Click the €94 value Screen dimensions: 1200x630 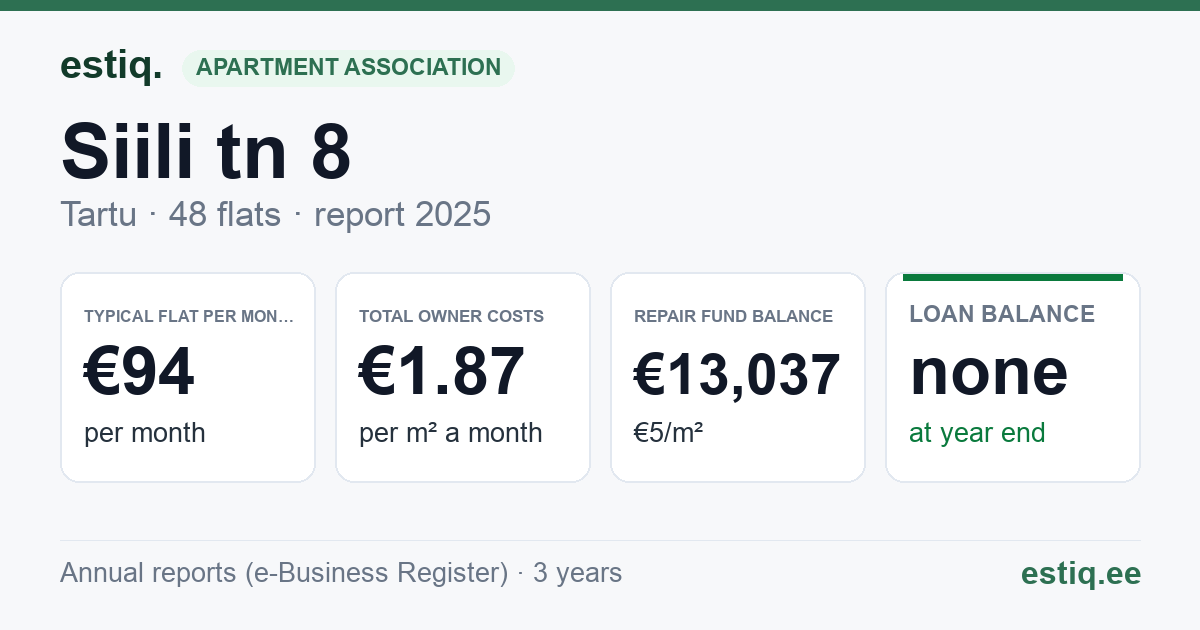click(139, 372)
